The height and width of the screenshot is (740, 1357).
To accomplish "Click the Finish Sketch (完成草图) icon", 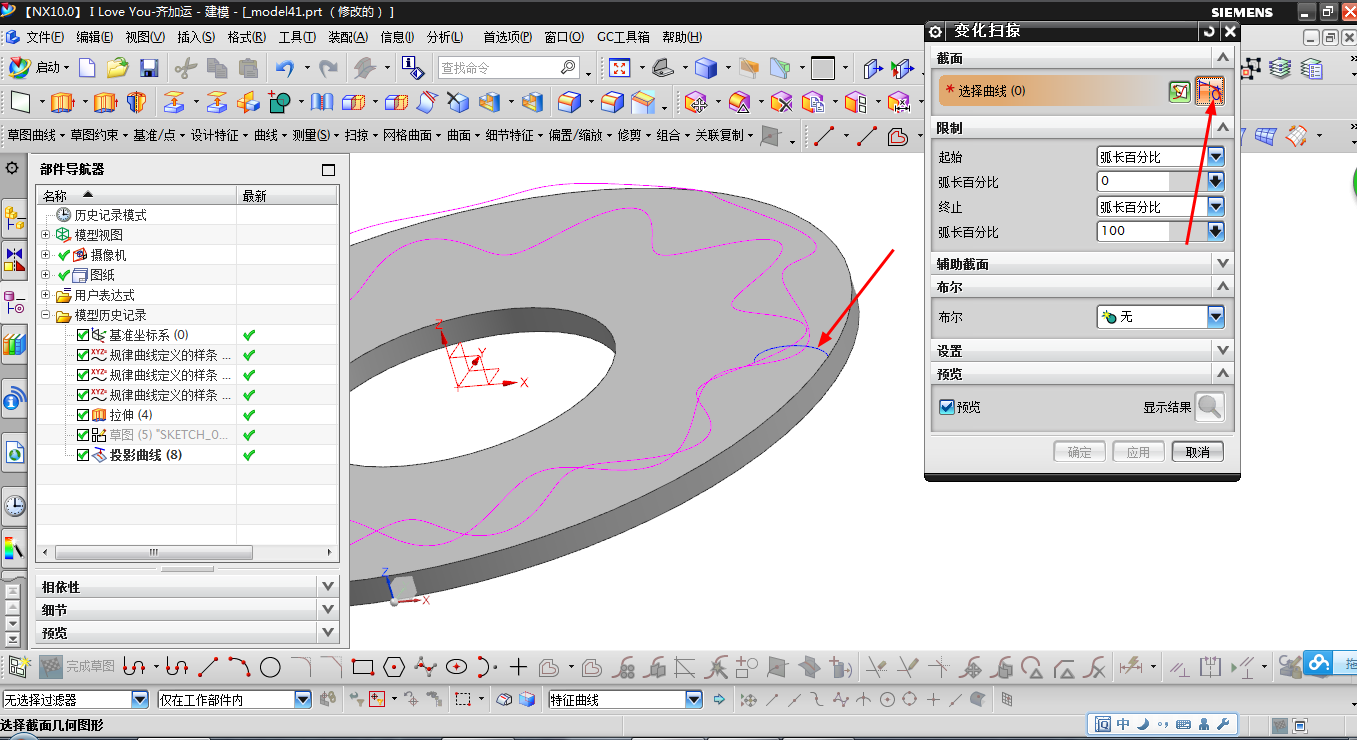I will [51, 666].
